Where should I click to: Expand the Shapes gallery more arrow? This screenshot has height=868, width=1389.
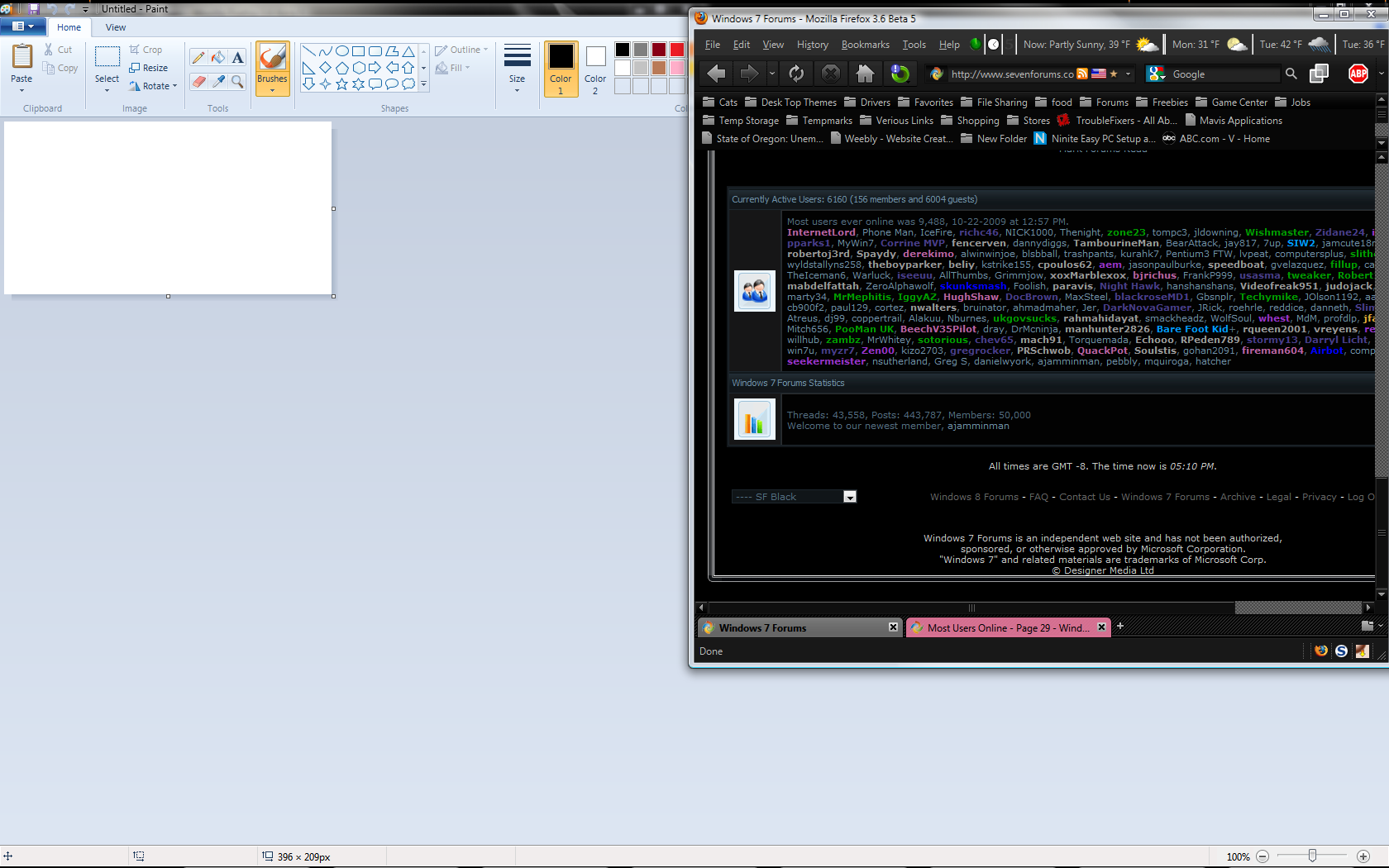(x=424, y=83)
